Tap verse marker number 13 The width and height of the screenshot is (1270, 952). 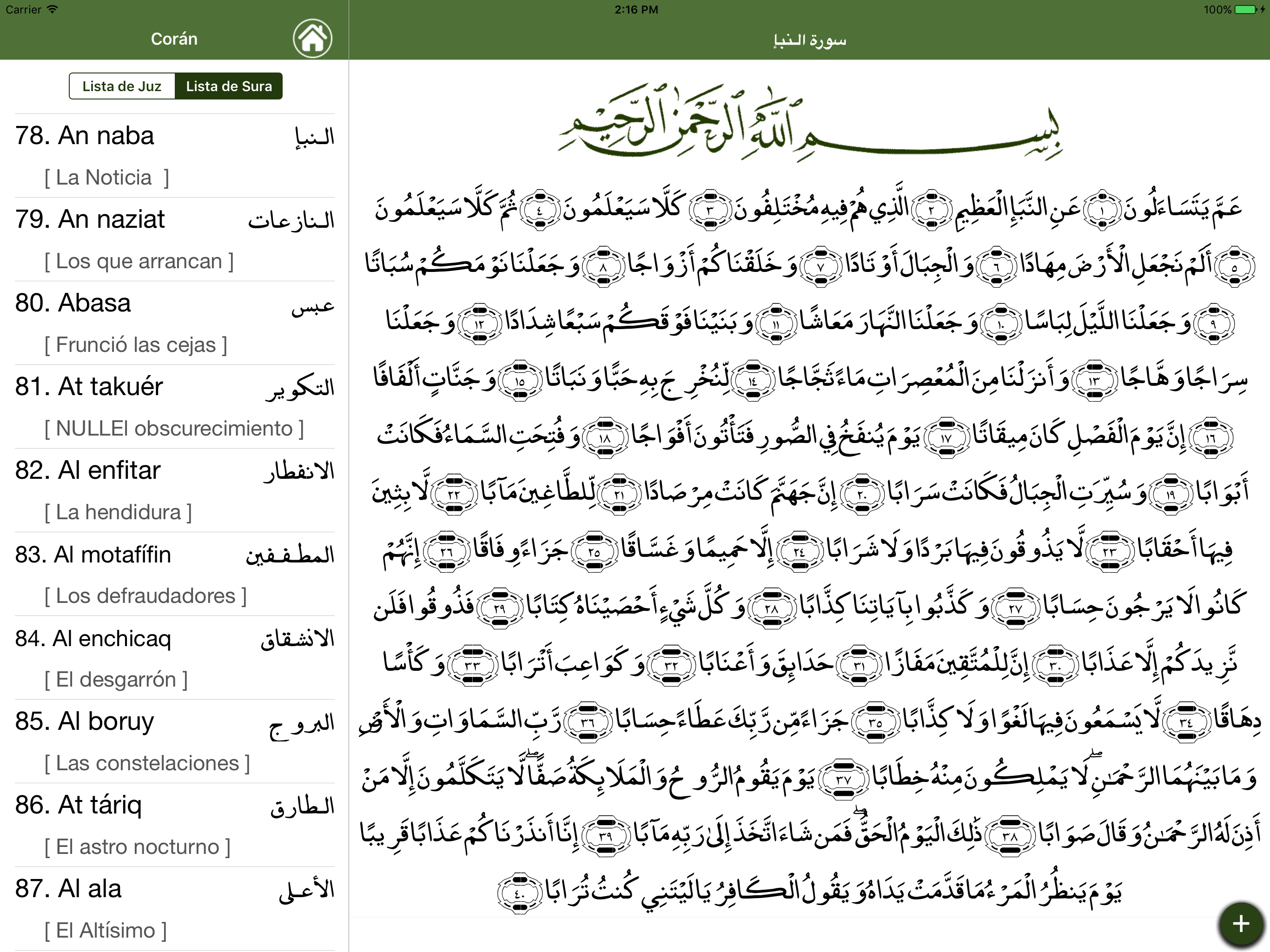tap(1094, 381)
